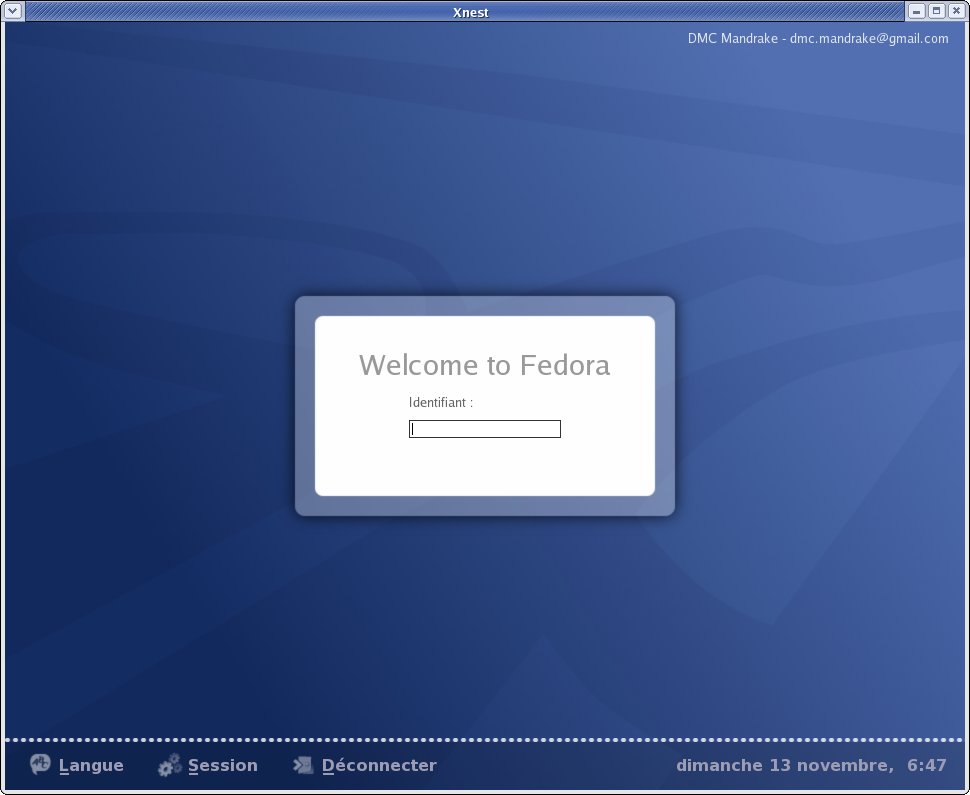The image size is (970, 795).
Task: Minimize the Xnest window
Action: pyautogui.click(x=917, y=11)
